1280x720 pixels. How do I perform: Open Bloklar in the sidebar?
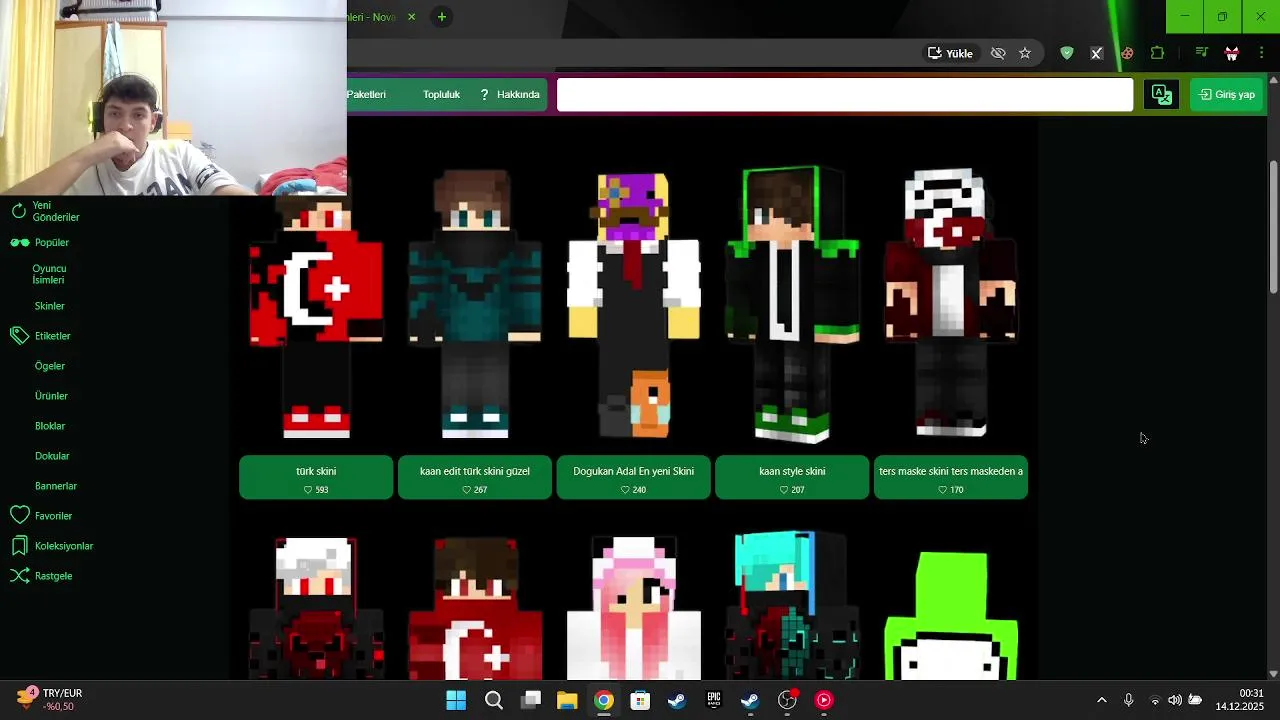coord(49,426)
